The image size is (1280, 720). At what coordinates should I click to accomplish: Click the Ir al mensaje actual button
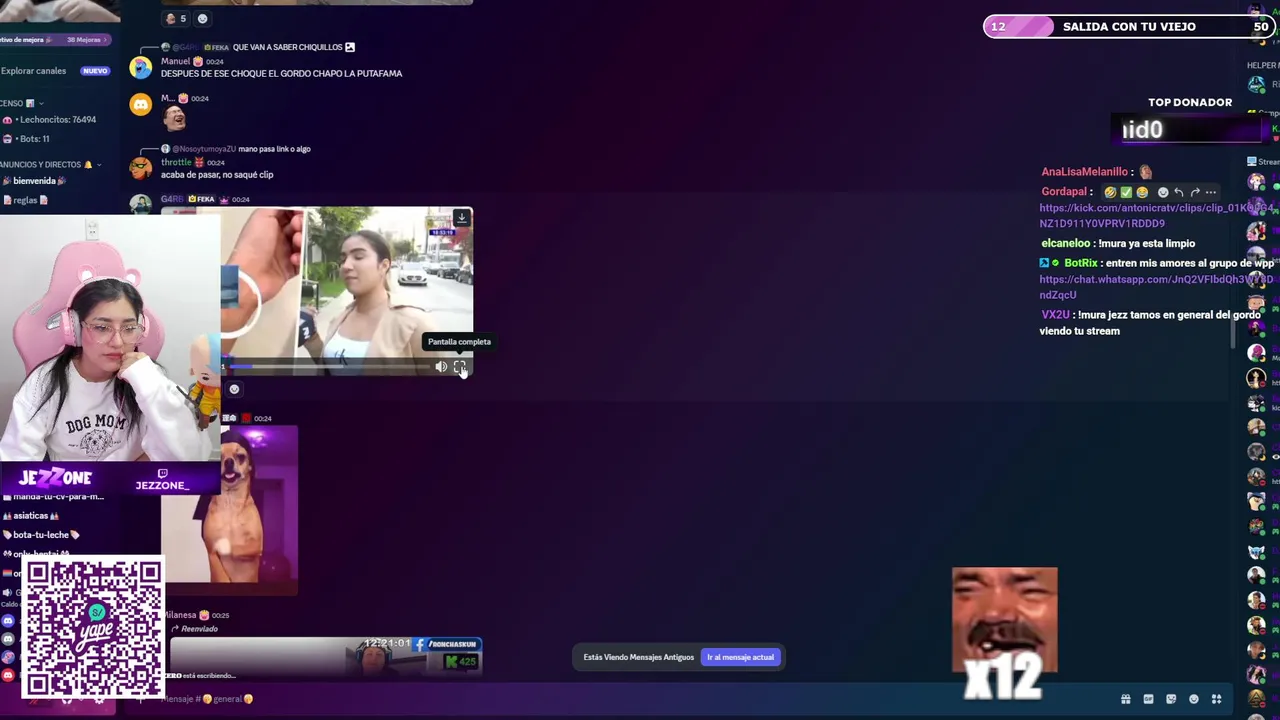(x=741, y=657)
